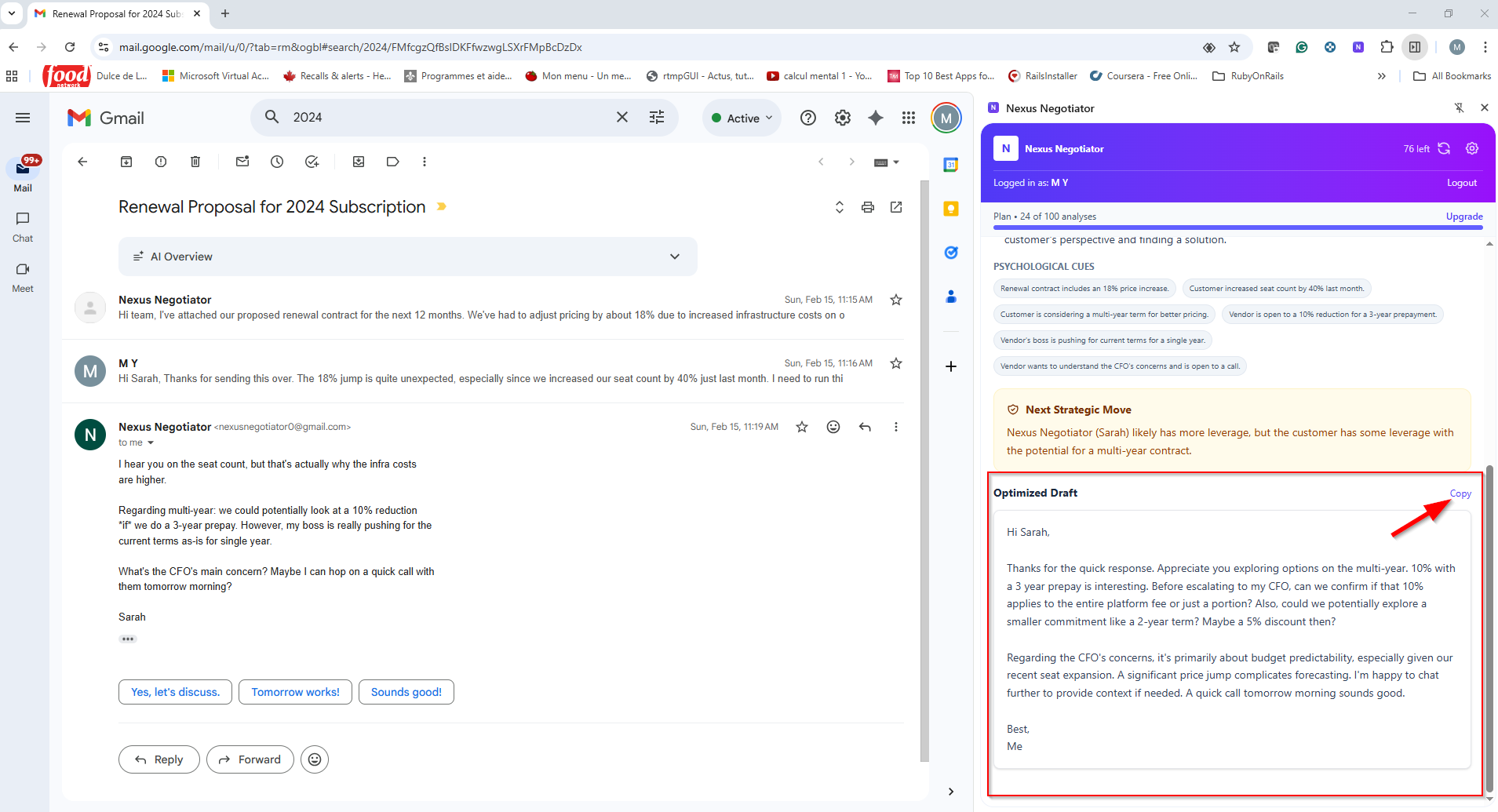Delete the email with trash icon
The image size is (1498, 812).
[195, 162]
